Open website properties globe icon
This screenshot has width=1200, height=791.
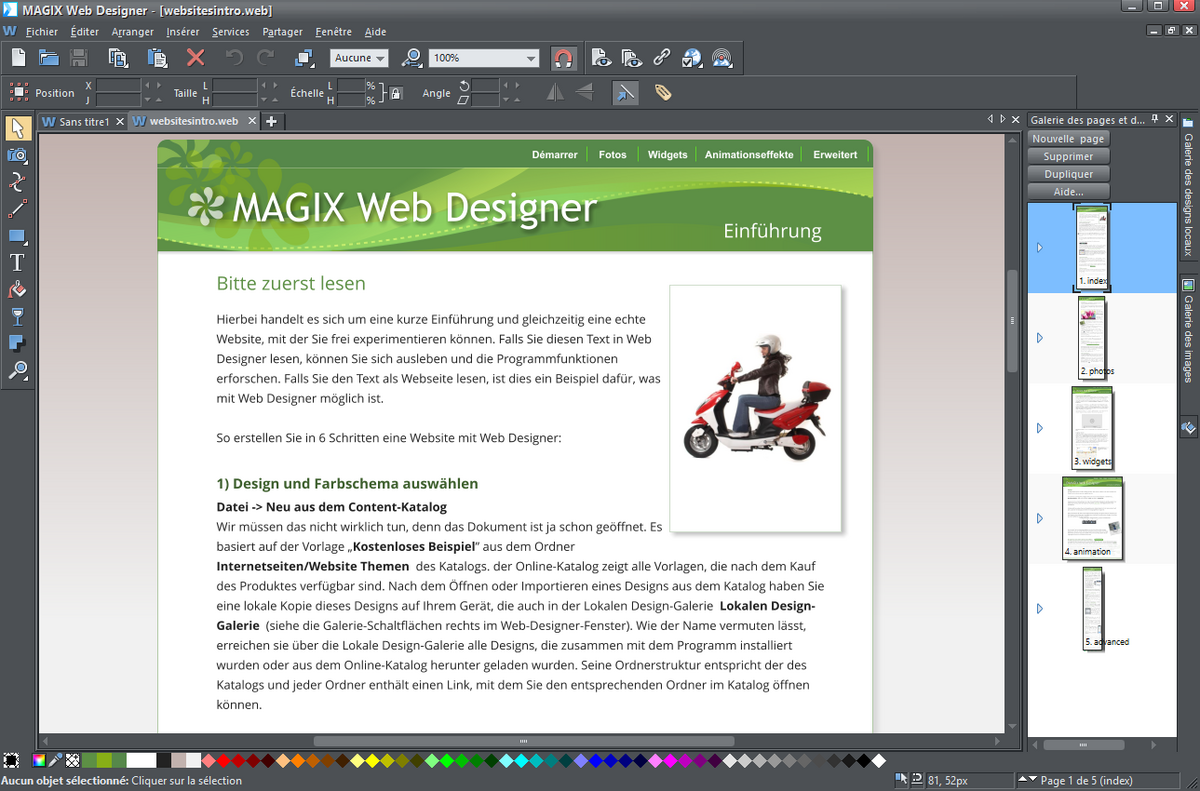pos(692,58)
